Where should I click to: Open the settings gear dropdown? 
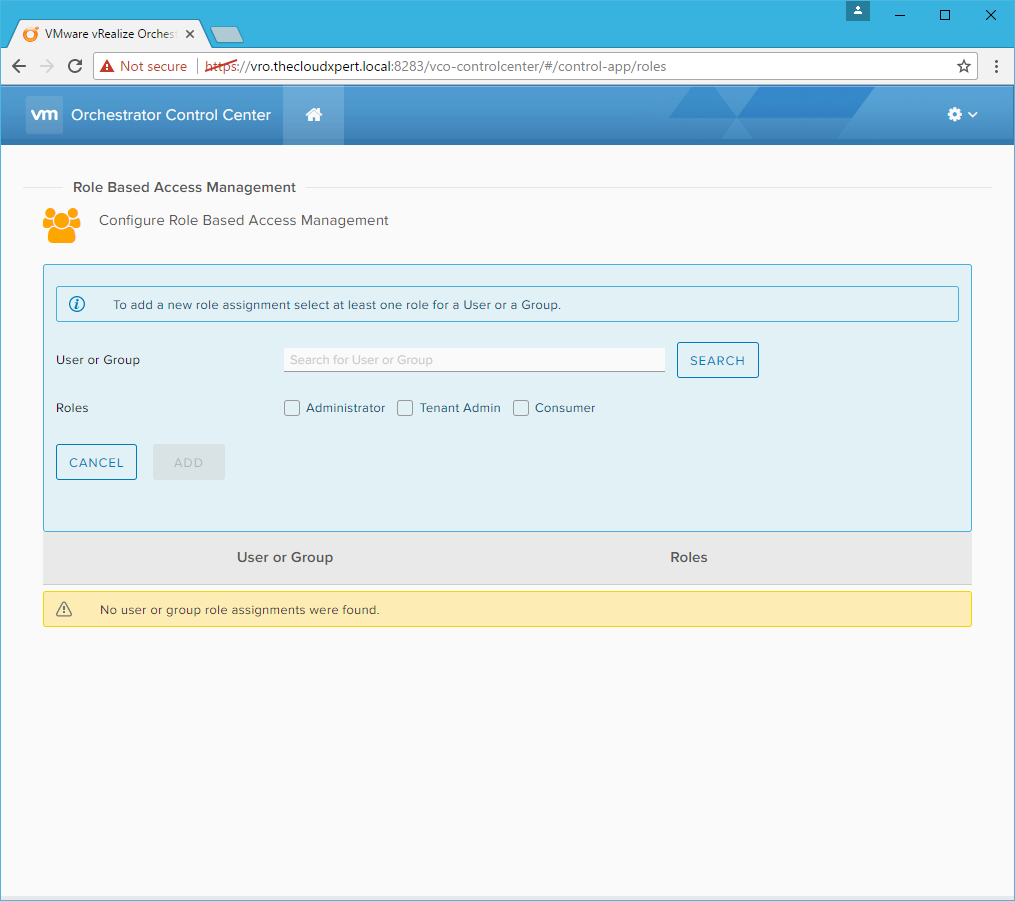pos(961,115)
